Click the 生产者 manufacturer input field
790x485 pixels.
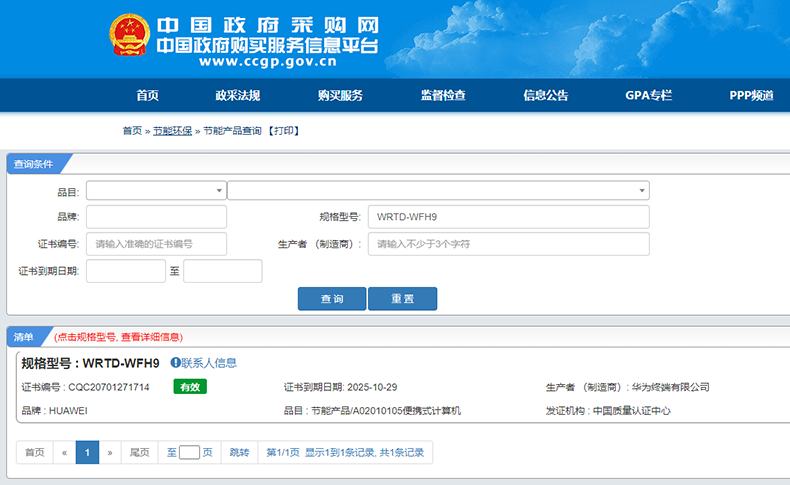tap(508, 244)
